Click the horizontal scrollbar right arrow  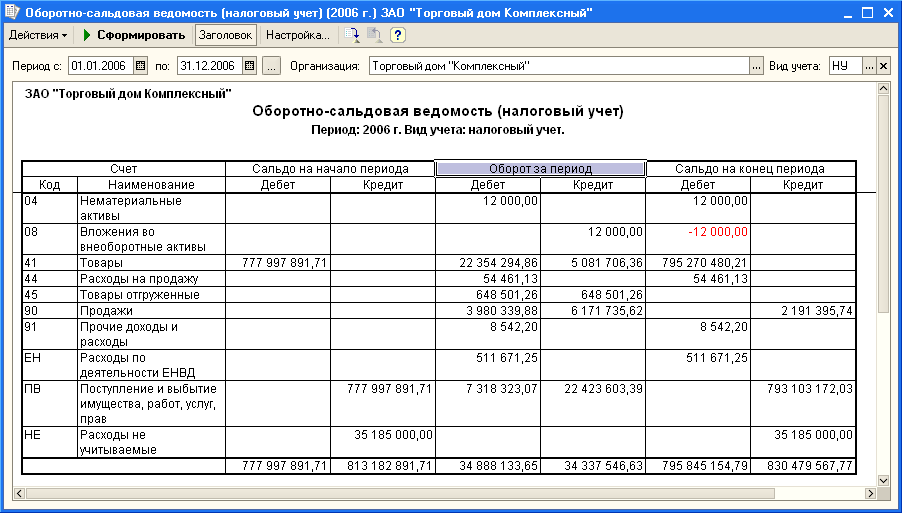(x=870, y=493)
